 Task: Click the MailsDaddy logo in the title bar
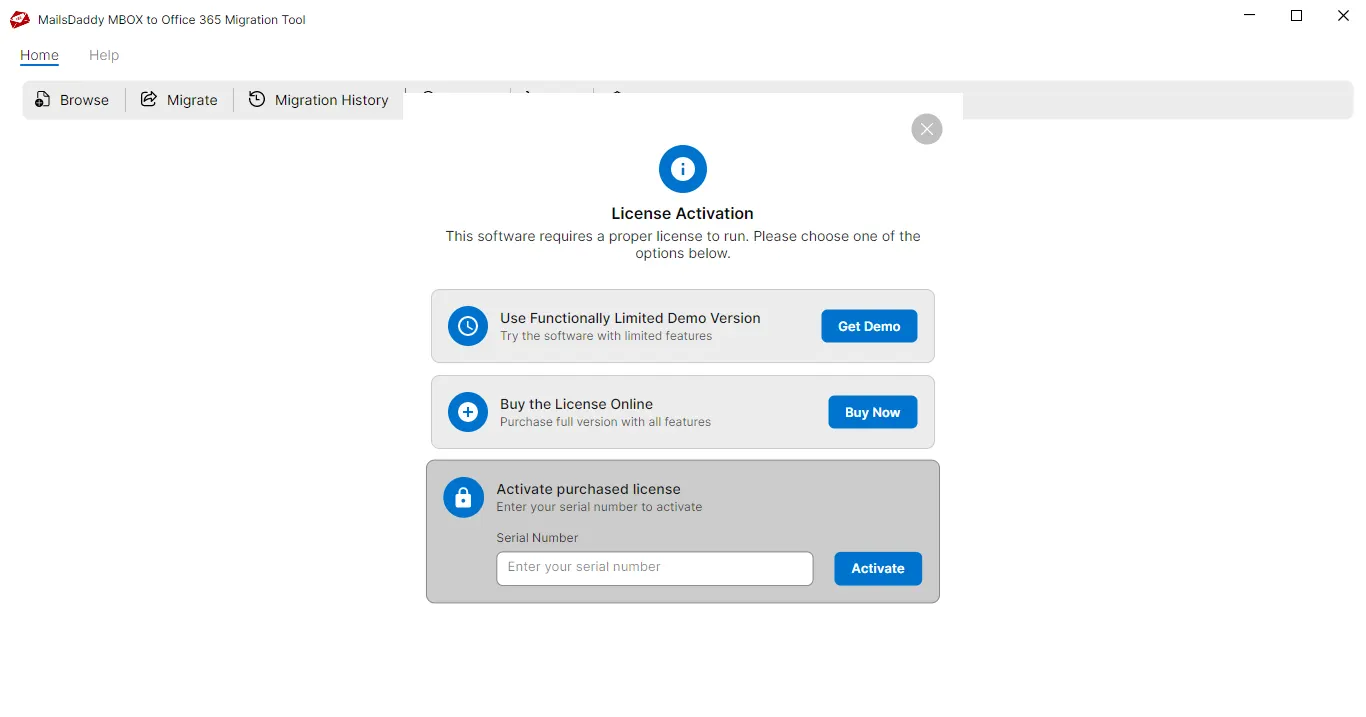[x=20, y=19]
